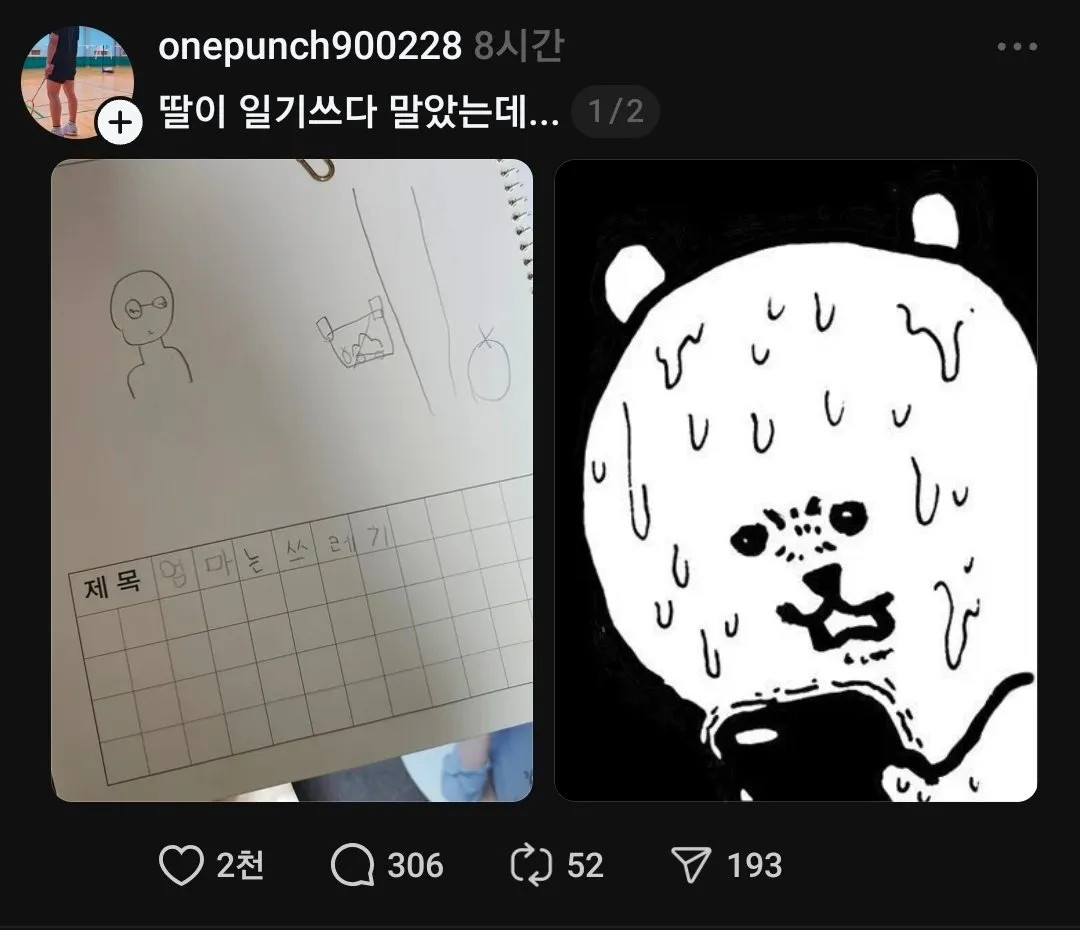View the 2천 likes count
Viewport: 1080px width, 930px height.
(240, 865)
